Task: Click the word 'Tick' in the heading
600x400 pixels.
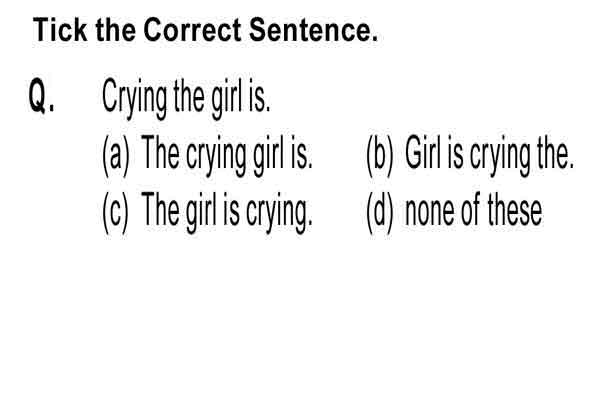Action: point(60,30)
